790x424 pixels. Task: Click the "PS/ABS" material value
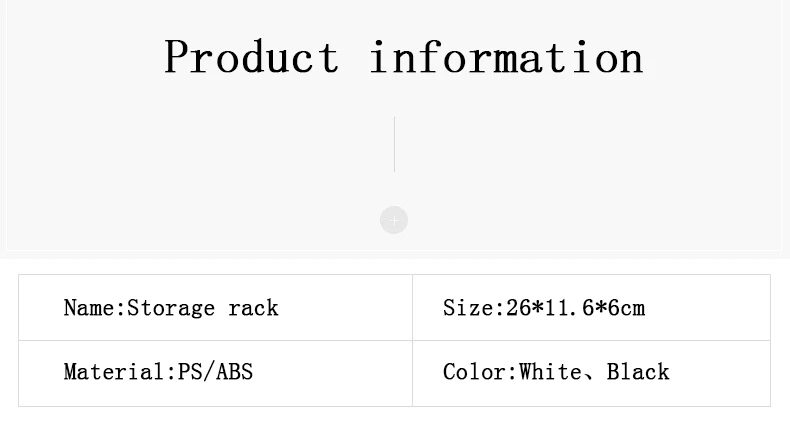click(x=215, y=372)
